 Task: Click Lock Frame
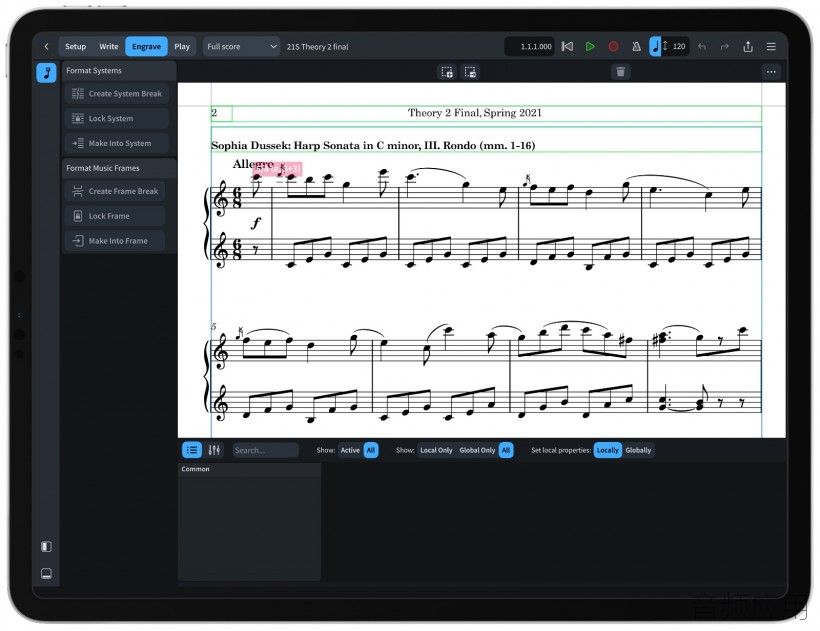click(x=115, y=216)
